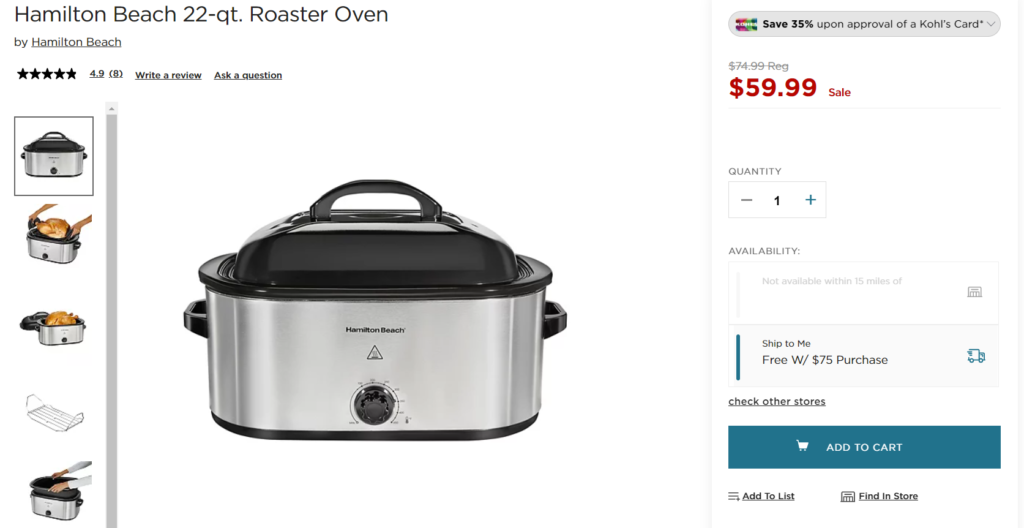The image size is (1024, 528).
Task: Click the Find In Store storefront icon
Action: coord(848,497)
